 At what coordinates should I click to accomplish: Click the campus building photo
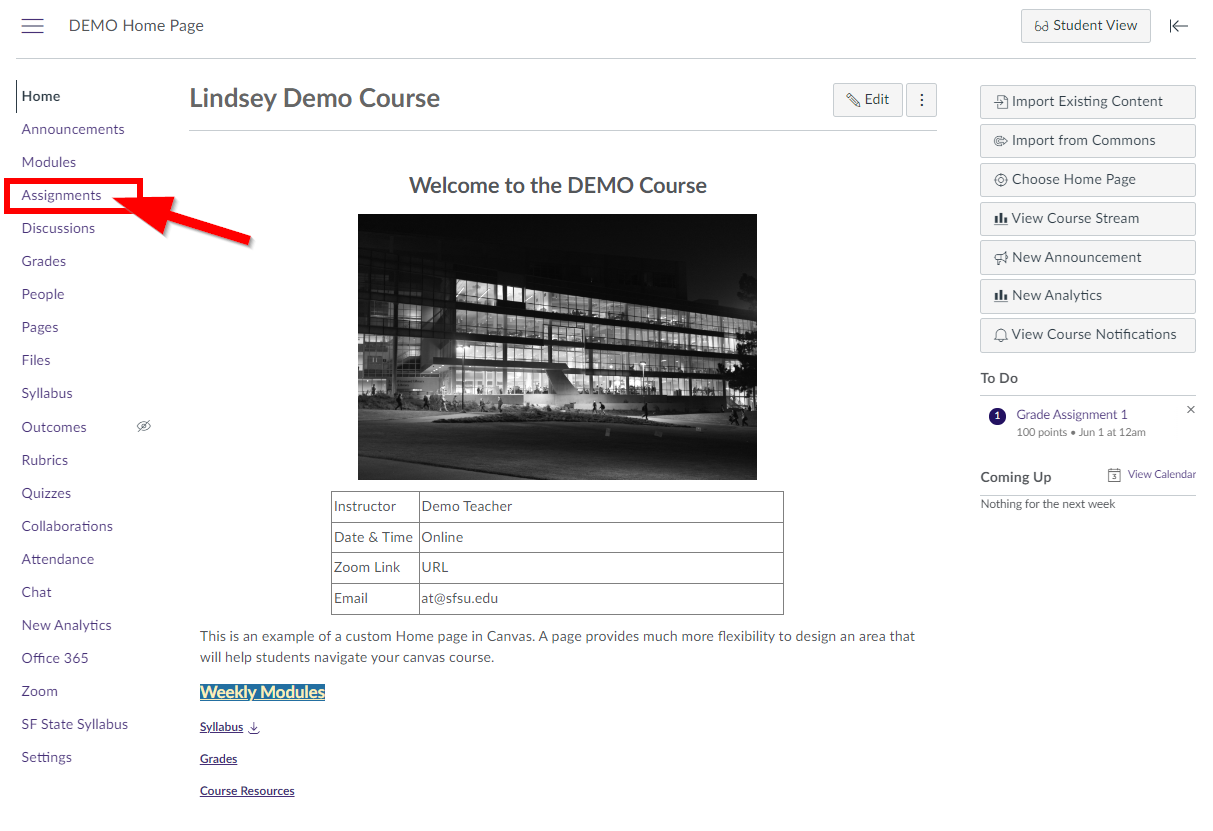557,347
